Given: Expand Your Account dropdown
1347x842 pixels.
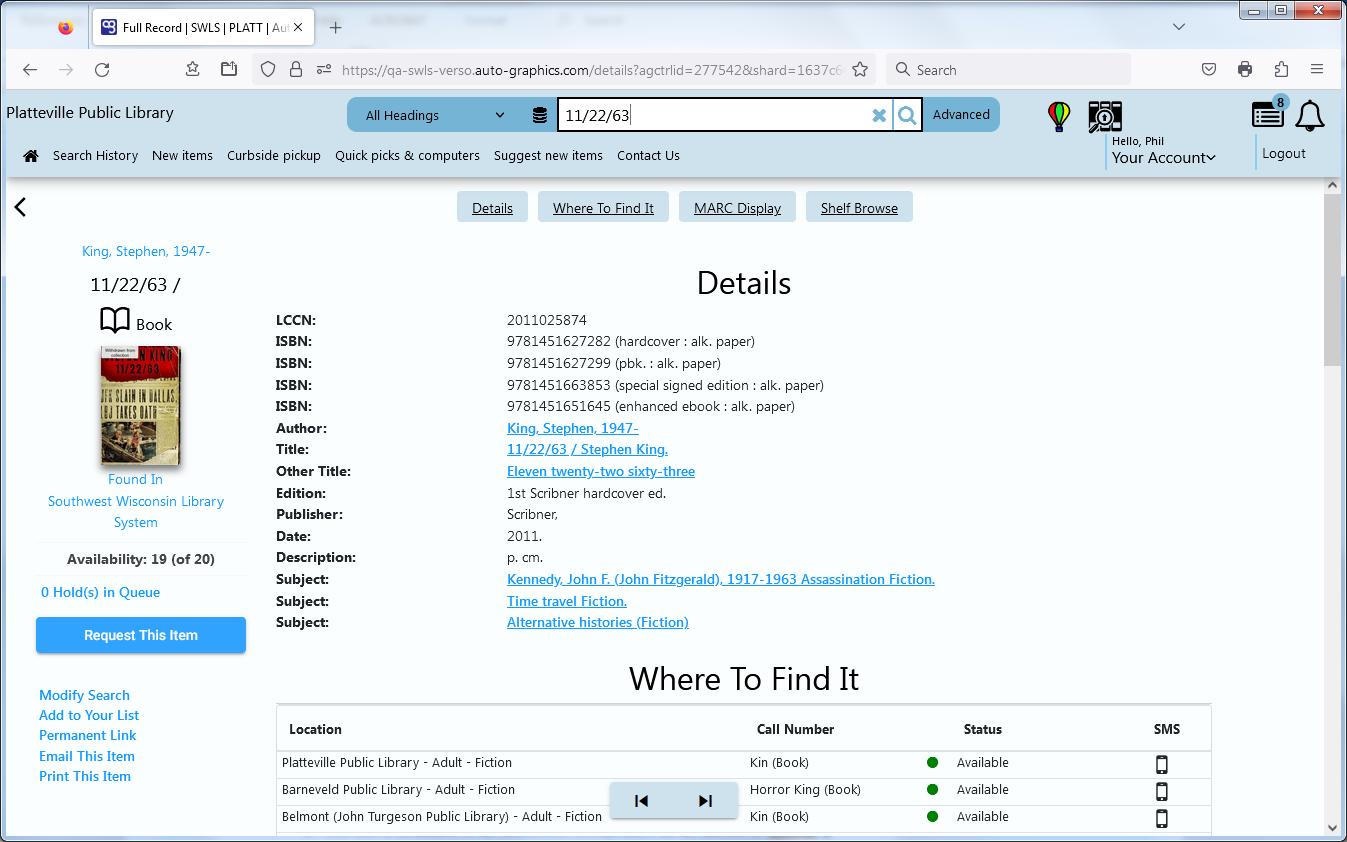Looking at the screenshot, I should tap(1164, 157).
